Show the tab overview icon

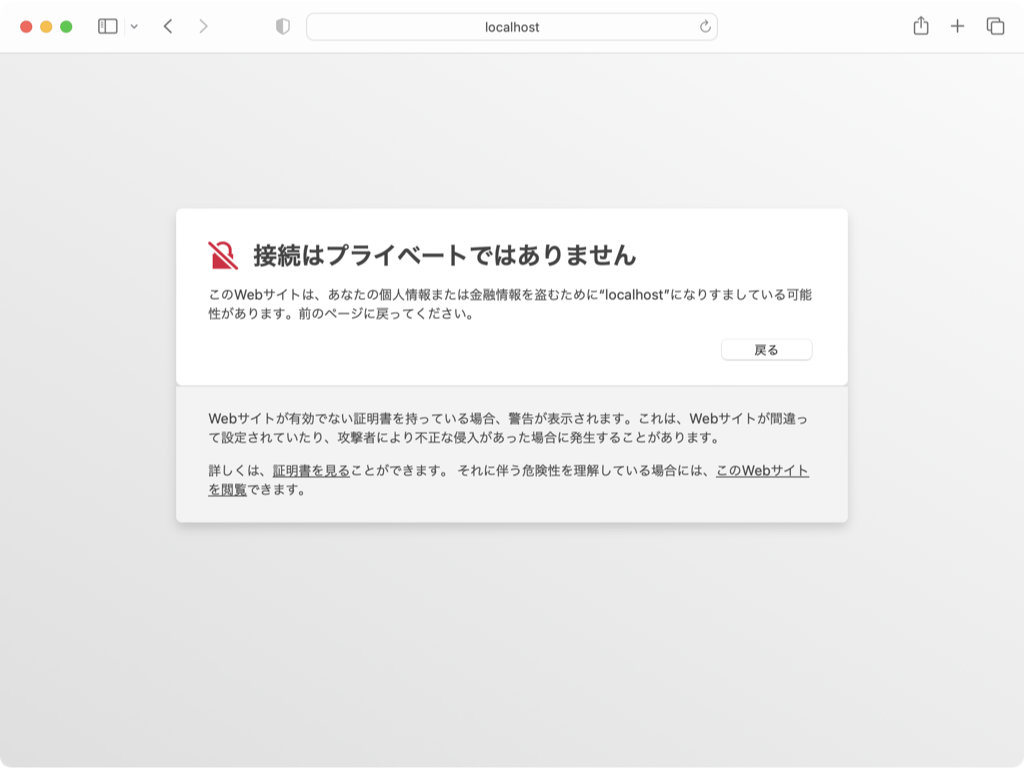(995, 26)
